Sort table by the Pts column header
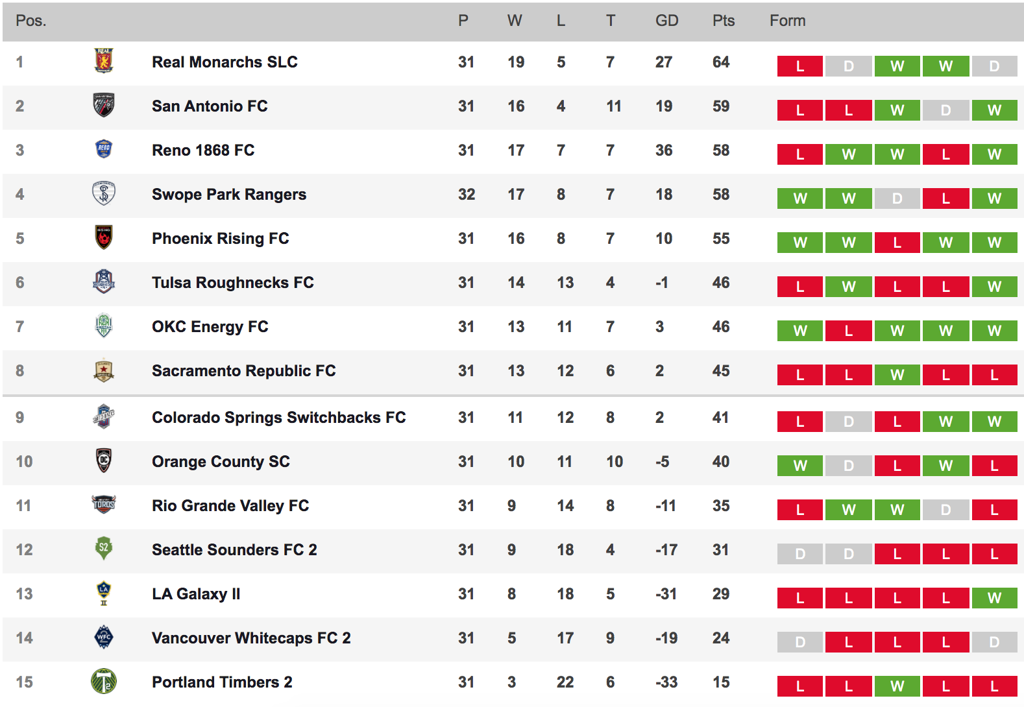Viewport: 1024px width, 707px height. coord(723,21)
